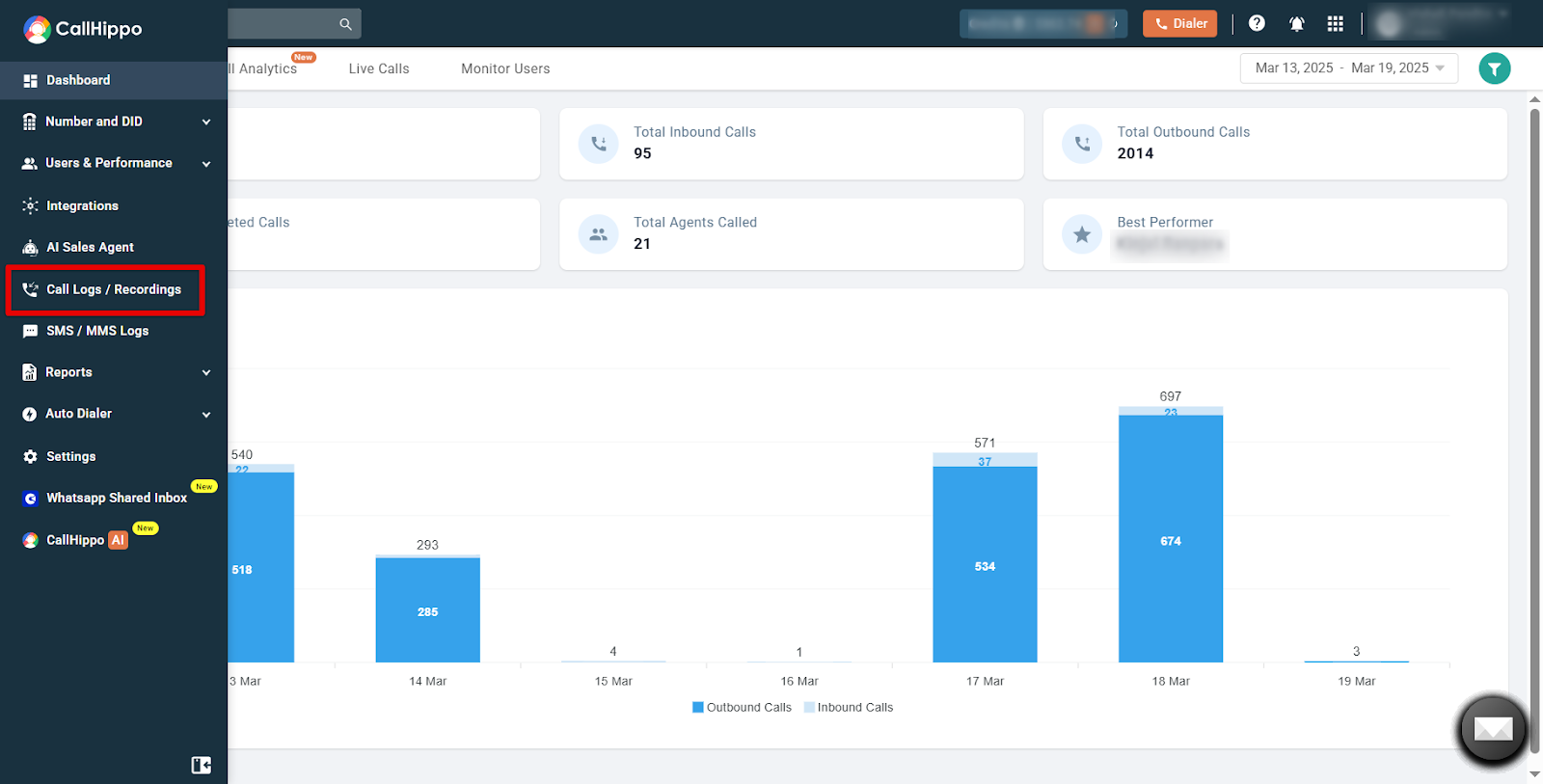Click the SMS / MMS Logs message icon
Image resolution: width=1543 pixels, height=784 pixels.
pos(30,331)
